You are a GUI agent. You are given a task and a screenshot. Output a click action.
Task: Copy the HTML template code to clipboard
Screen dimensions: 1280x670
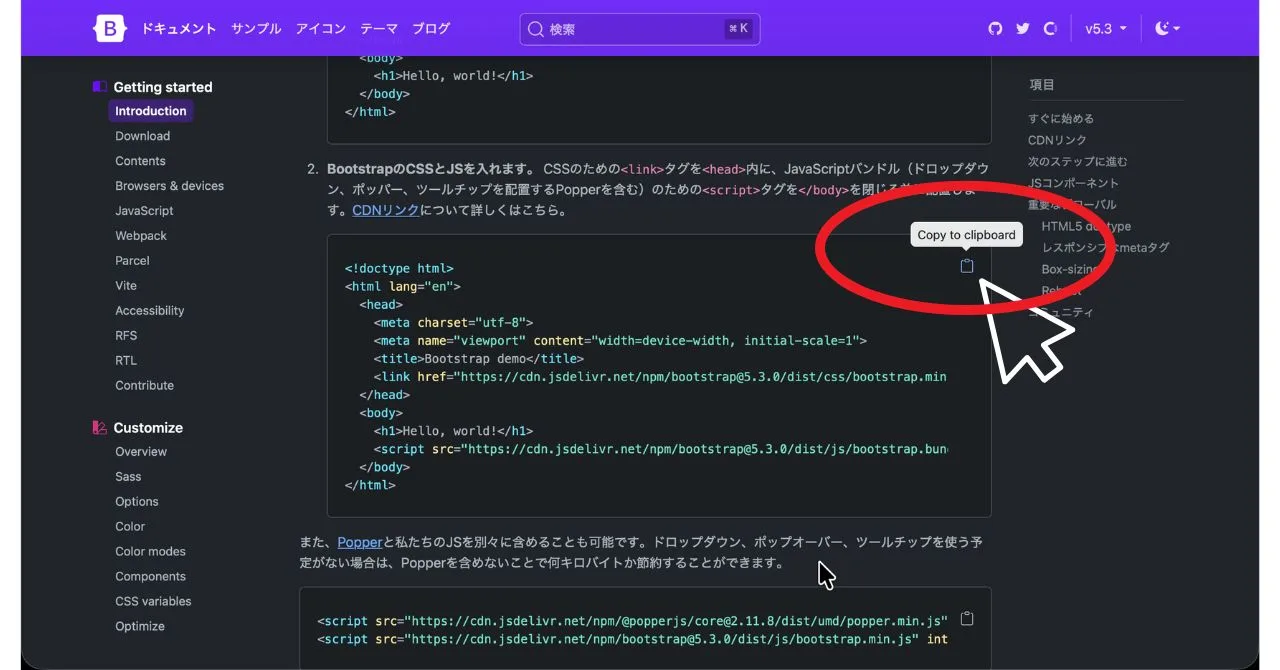coord(967,266)
